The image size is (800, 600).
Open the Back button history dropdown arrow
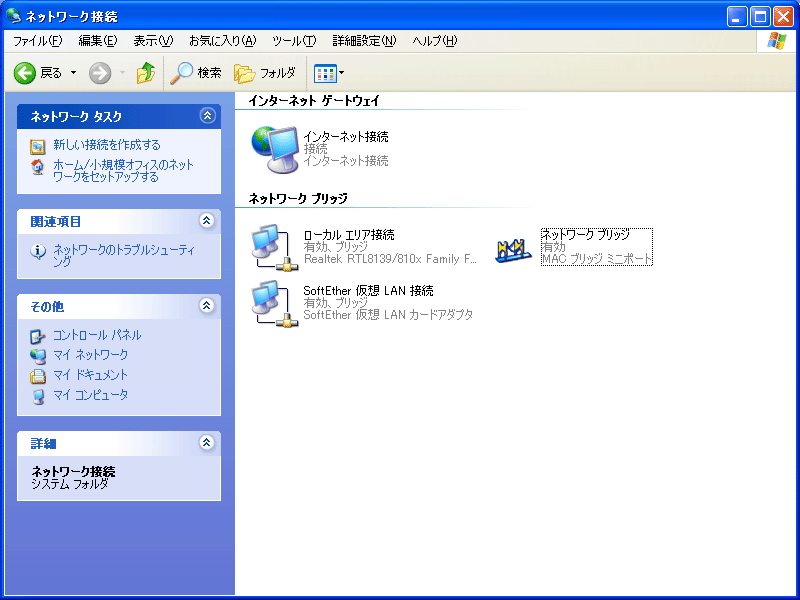[x=73, y=73]
